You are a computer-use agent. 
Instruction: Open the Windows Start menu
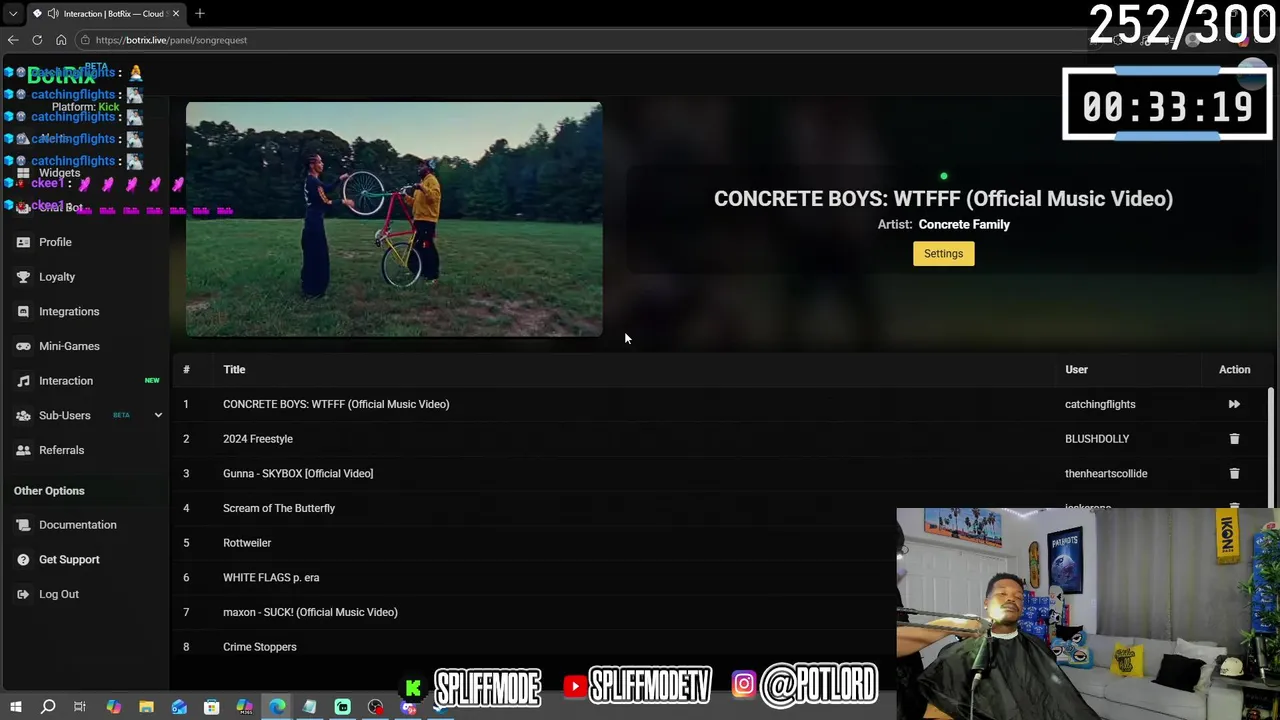pos(15,707)
